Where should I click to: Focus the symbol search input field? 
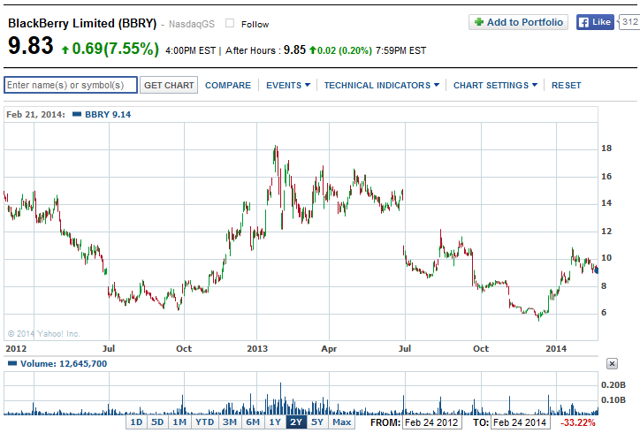pos(71,85)
